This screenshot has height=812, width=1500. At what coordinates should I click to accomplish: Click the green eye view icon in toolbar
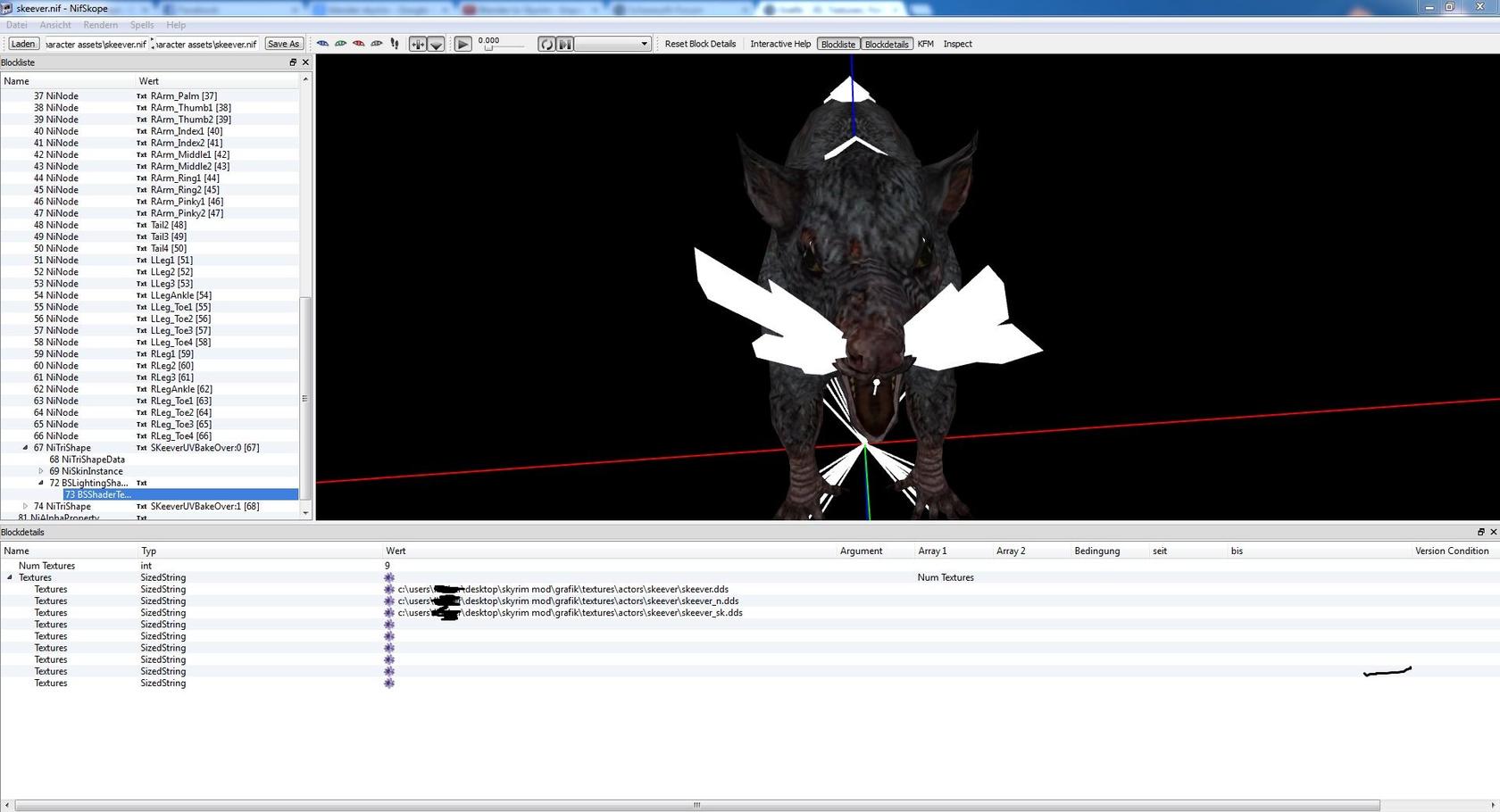coord(340,44)
